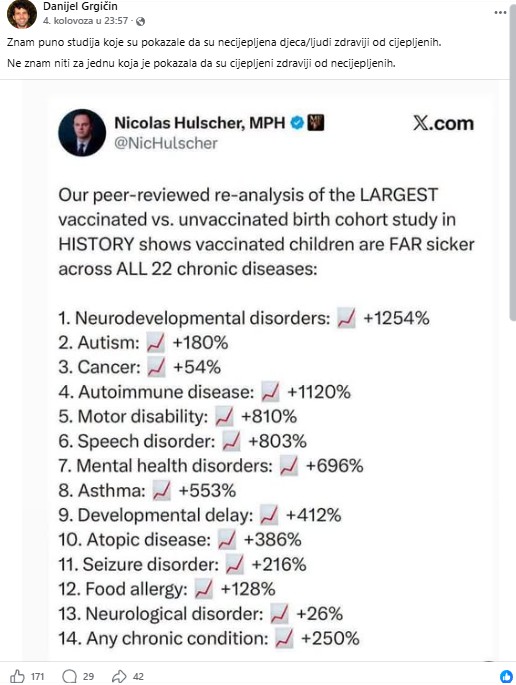The height and width of the screenshot is (685, 516).
Task: Open the shared tweet image at Autism line
Action: (143, 342)
